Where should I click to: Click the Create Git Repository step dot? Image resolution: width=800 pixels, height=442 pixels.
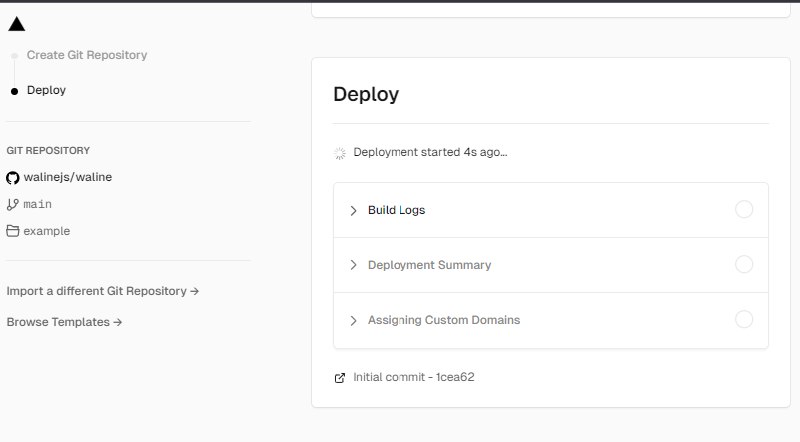[x=14, y=56]
